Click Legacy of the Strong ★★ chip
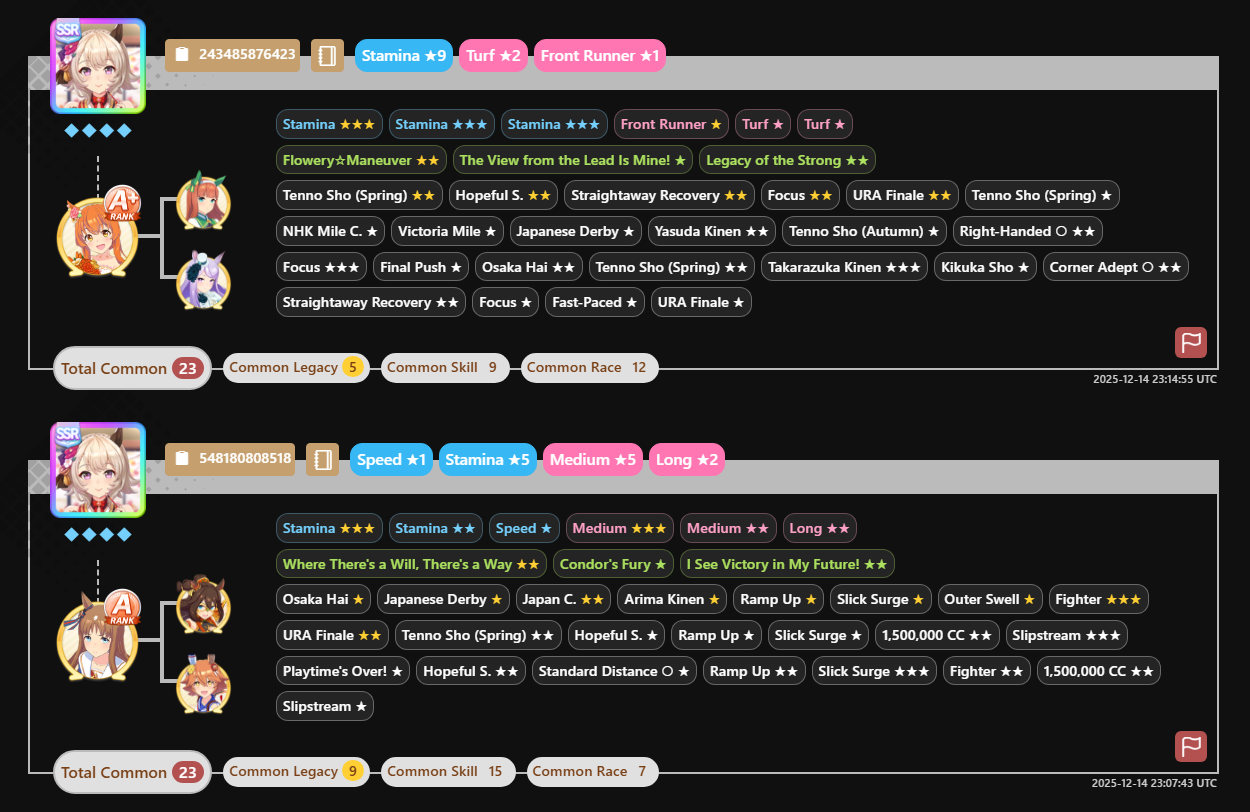This screenshot has height=812, width=1250. (x=787, y=160)
